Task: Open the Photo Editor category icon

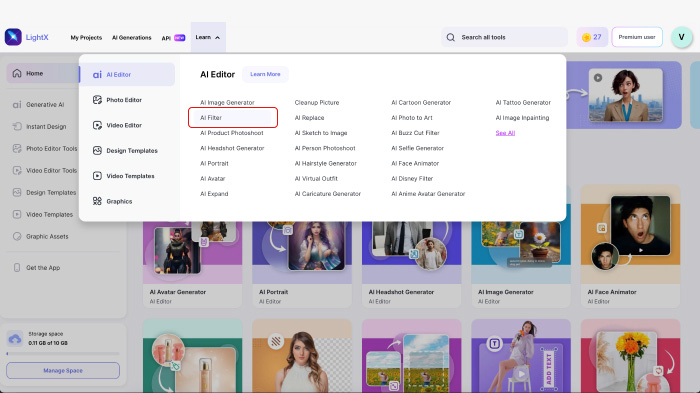Action: (97, 100)
